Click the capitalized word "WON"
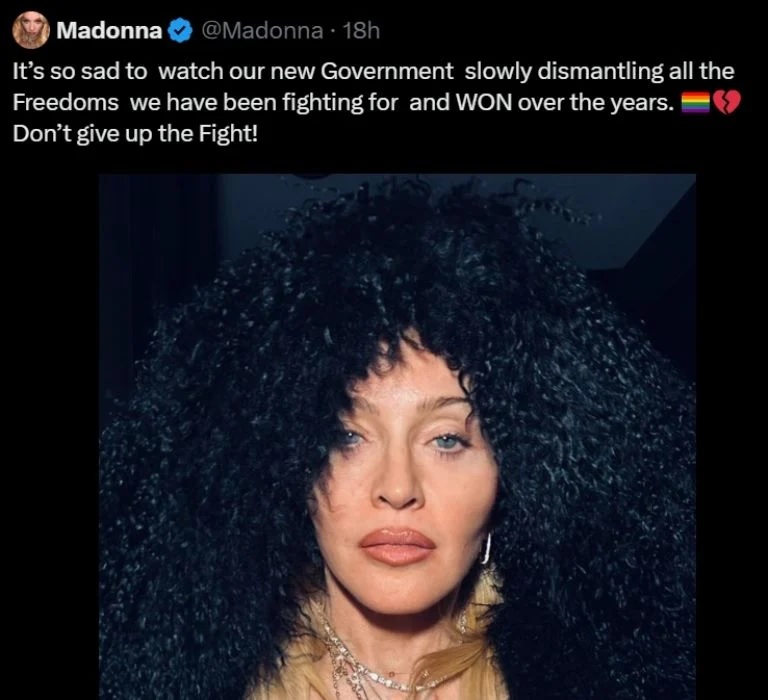The image size is (768, 700). pos(483,102)
